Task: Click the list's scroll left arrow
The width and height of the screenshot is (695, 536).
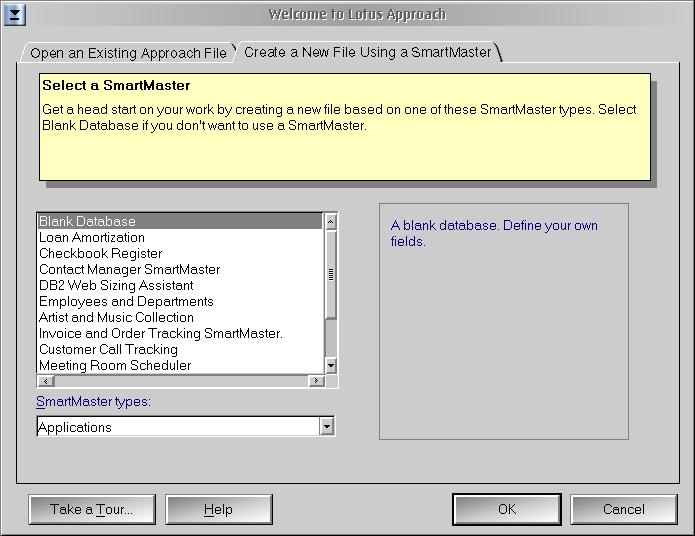Action: pyautogui.click(x=45, y=381)
